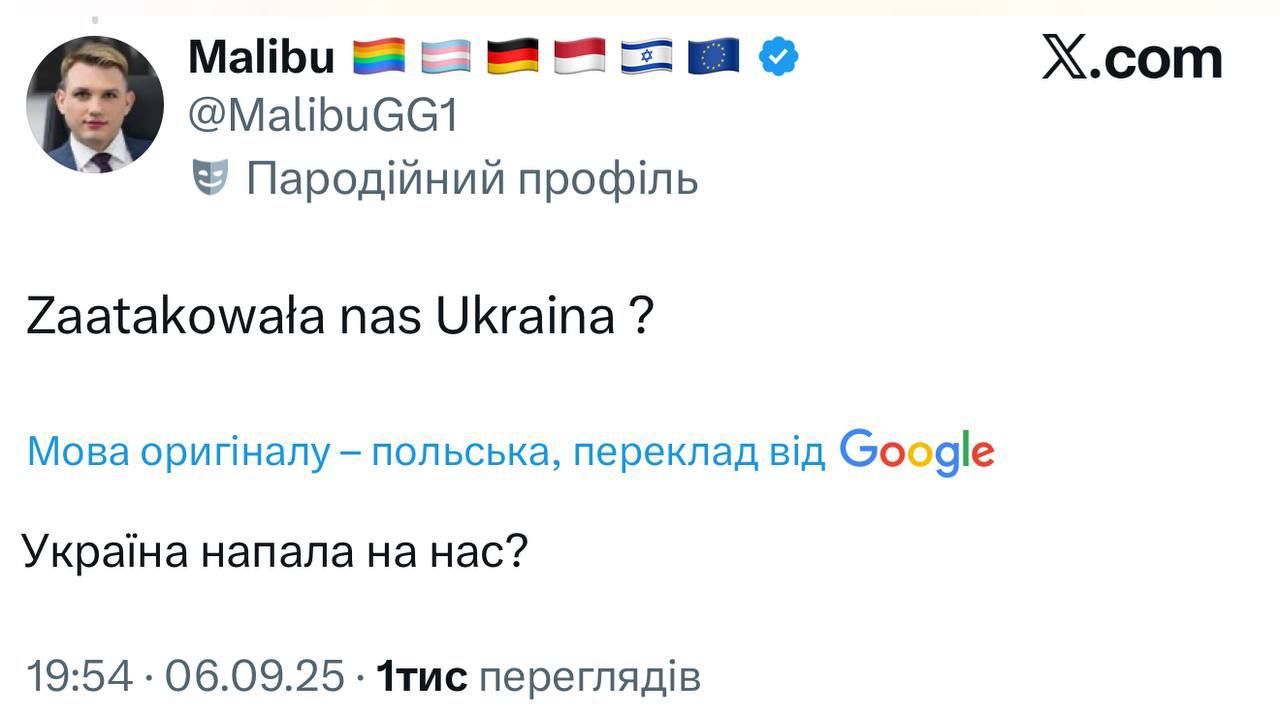This screenshot has width=1280, height=715.
Task: Click the rainbow pride flag emoji
Action: coord(379,57)
